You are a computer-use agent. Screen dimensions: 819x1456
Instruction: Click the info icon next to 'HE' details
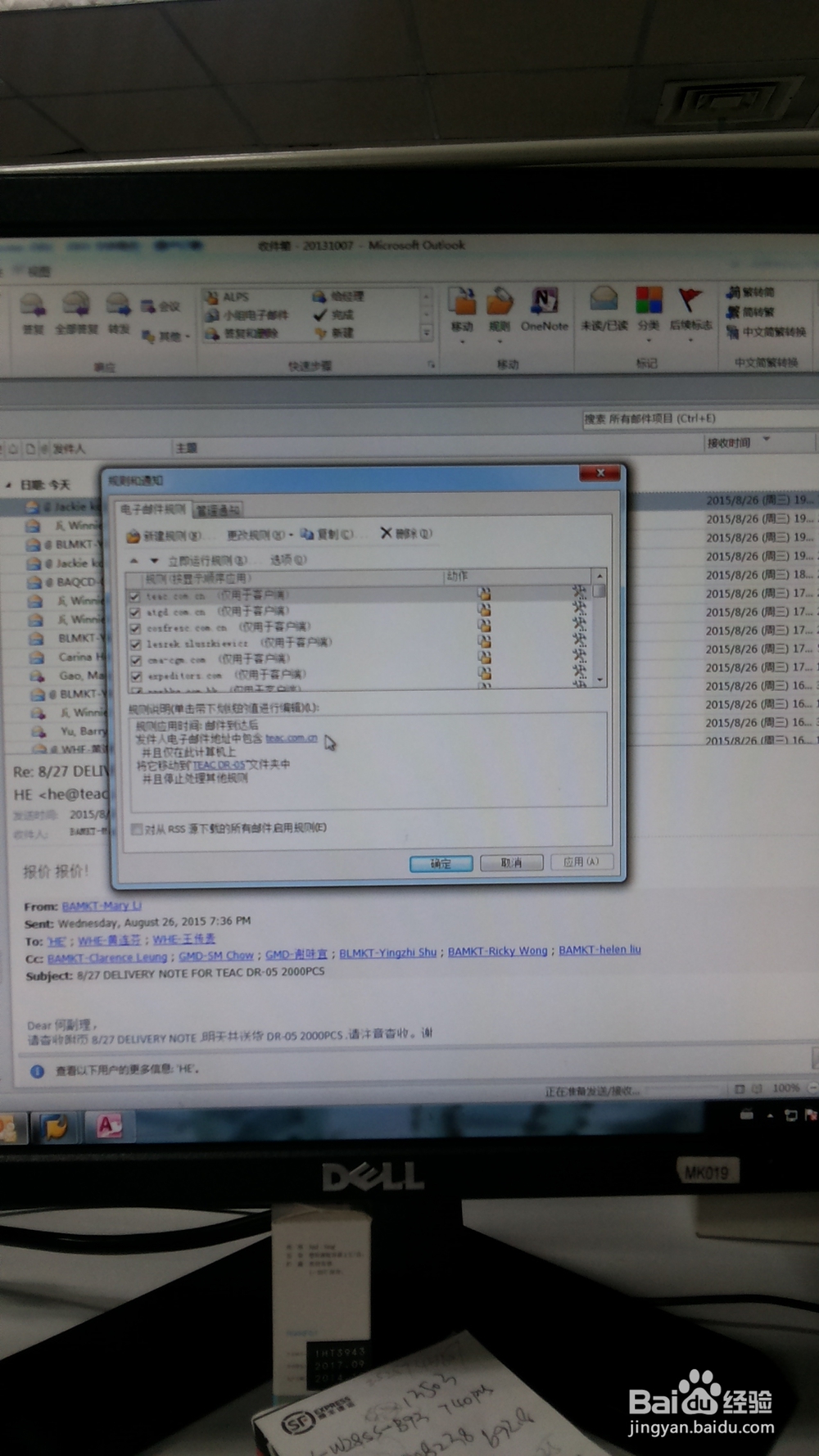coord(37,1071)
